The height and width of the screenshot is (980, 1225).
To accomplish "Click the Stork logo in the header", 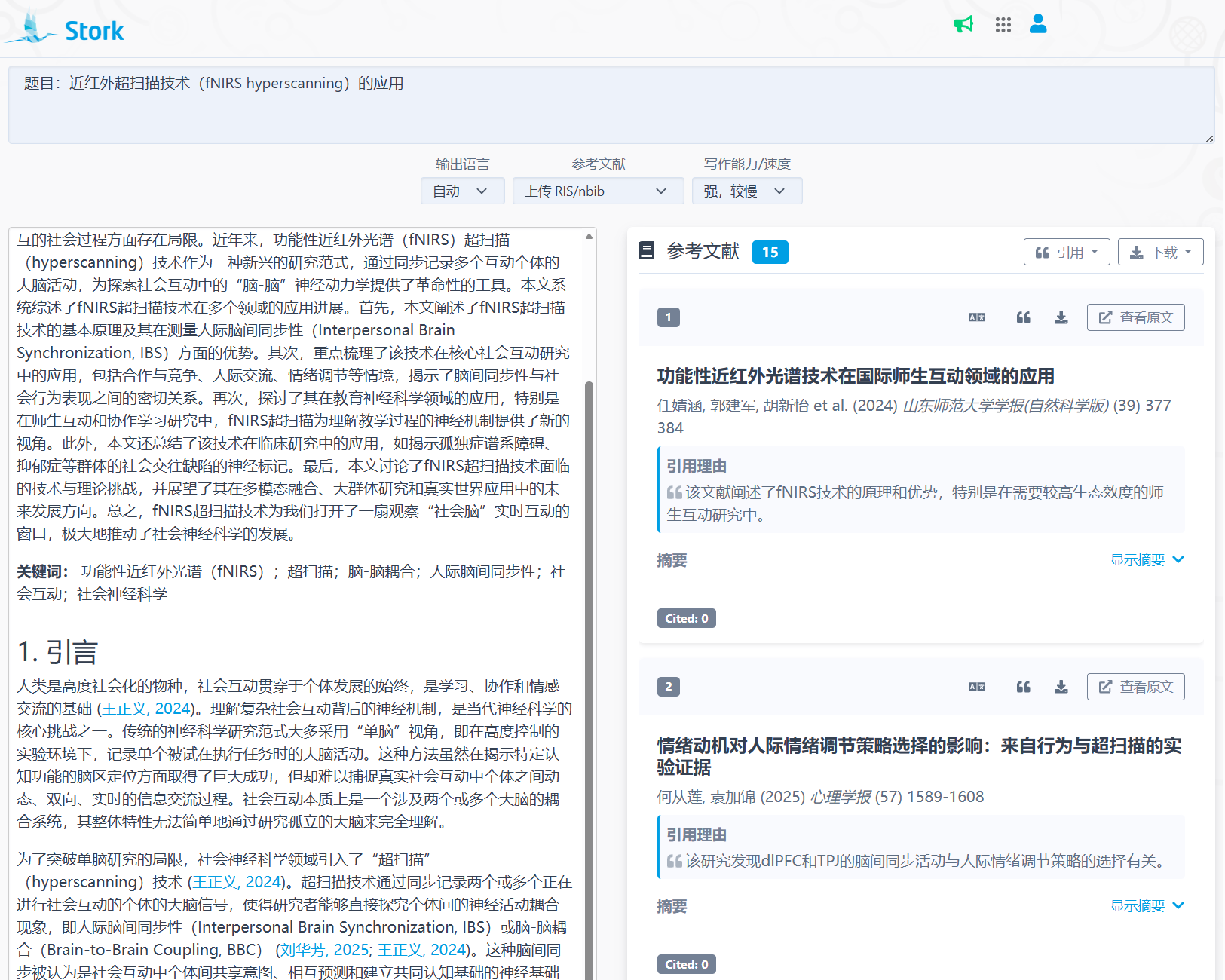I will click(66, 30).
